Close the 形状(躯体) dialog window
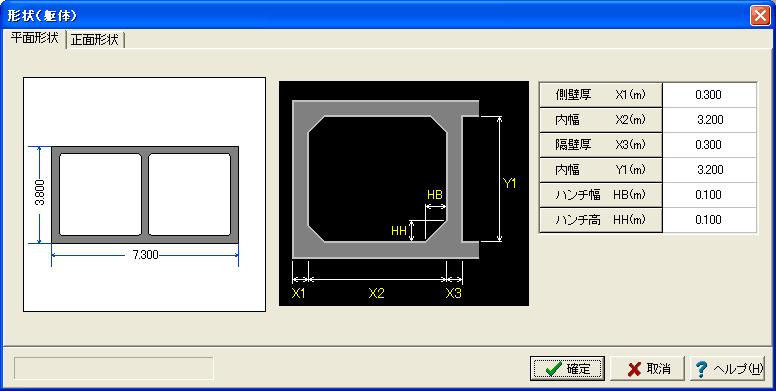Screen dimensions: 776x391 [760, 15]
